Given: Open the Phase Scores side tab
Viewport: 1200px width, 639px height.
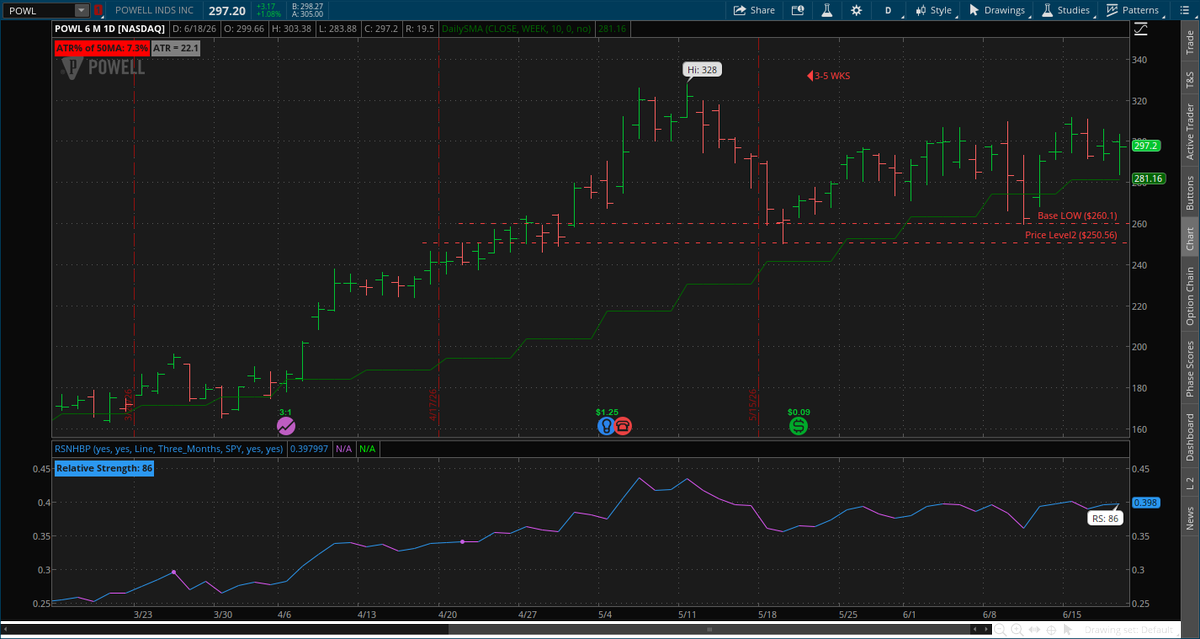Looking at the screenshot, I should [1189, 368].
